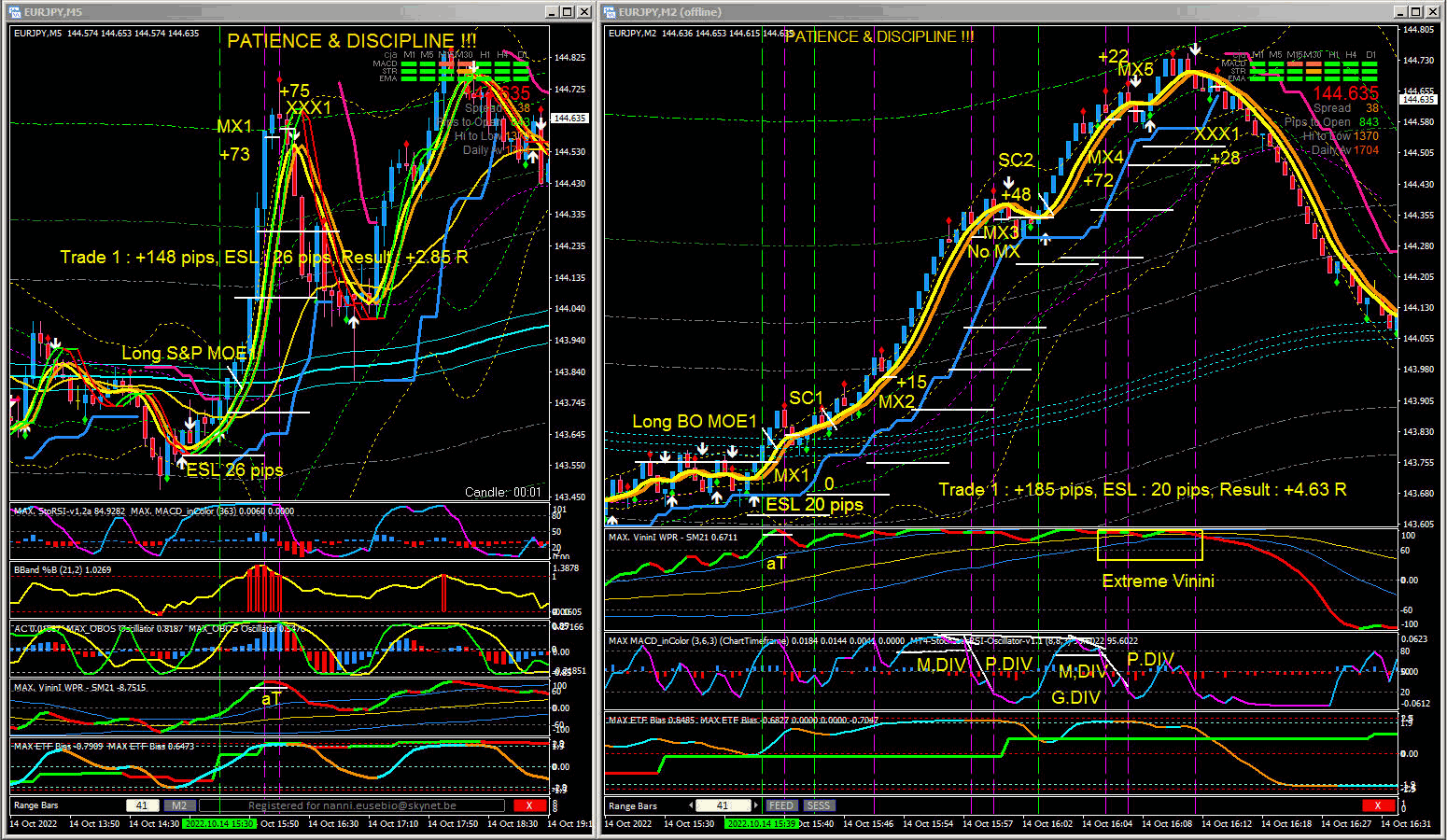Click the 'MAX ETF Bias -0.7909' indicator label in M5 window
This screenshot has width=1447, height=840.
58,747
